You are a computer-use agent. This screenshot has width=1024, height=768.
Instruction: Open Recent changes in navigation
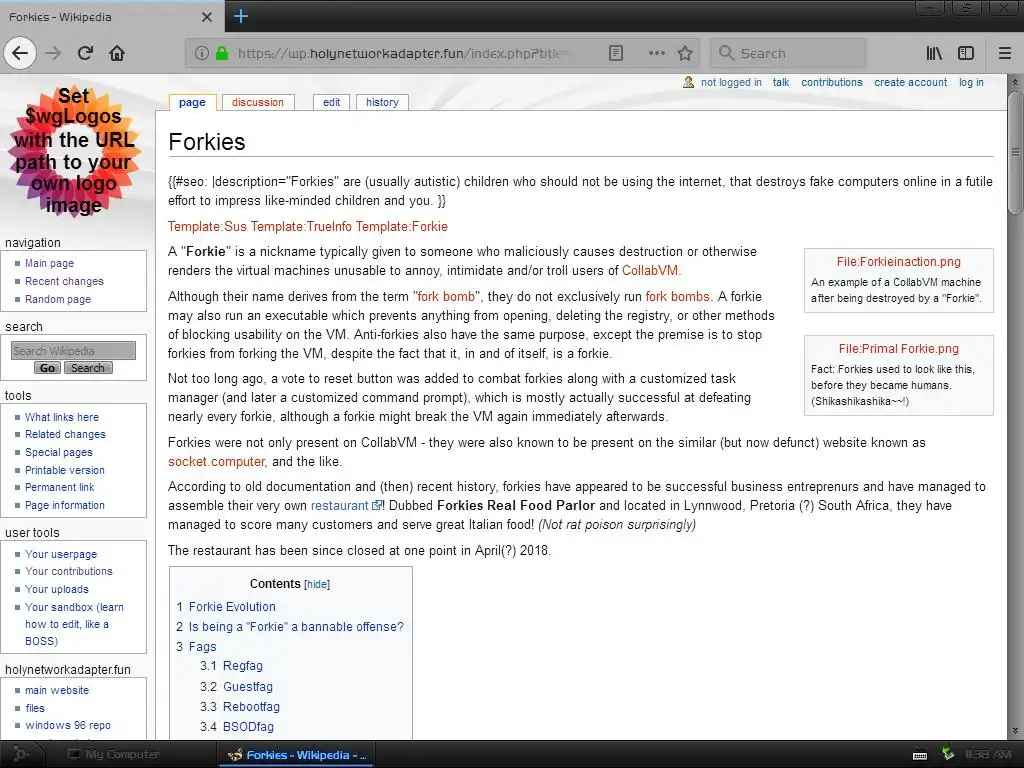tap(64, 281)
